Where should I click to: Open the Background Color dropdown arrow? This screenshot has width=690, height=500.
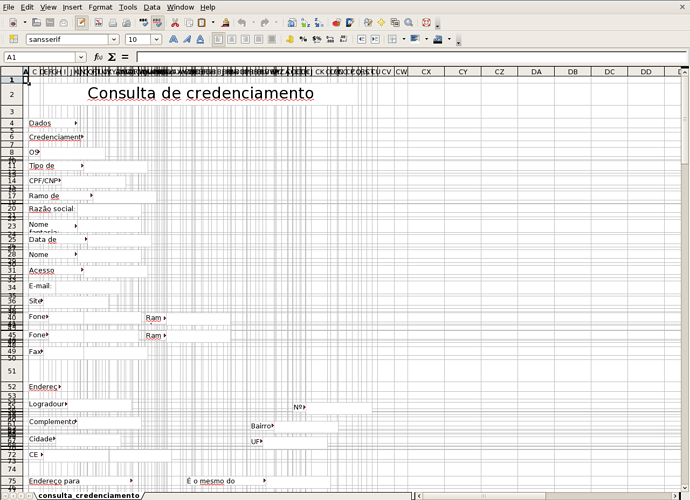[426, 39]
